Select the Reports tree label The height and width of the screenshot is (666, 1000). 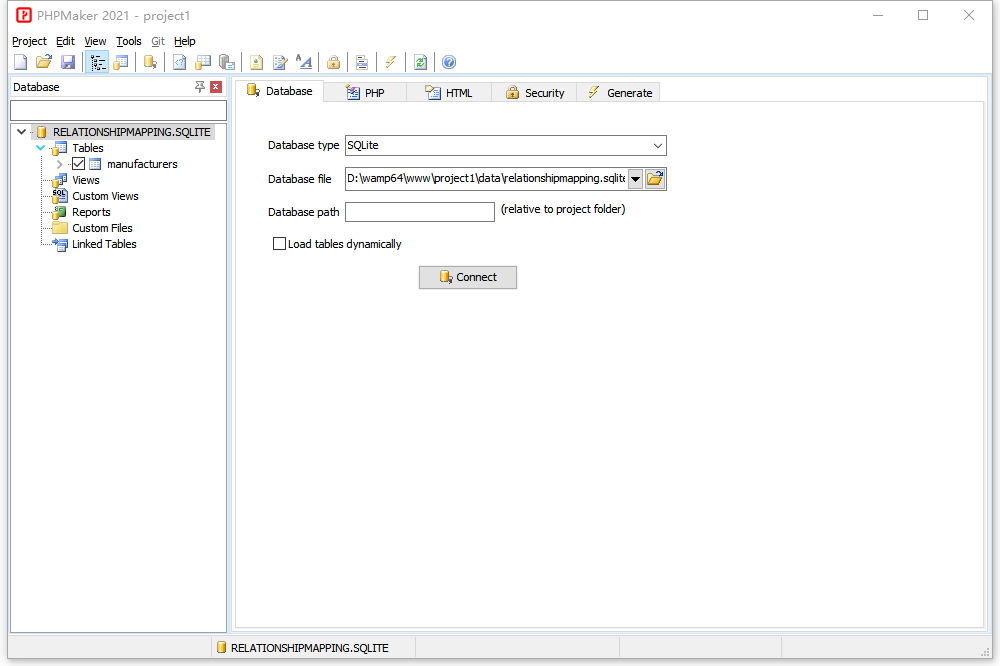tap(91, 212)
